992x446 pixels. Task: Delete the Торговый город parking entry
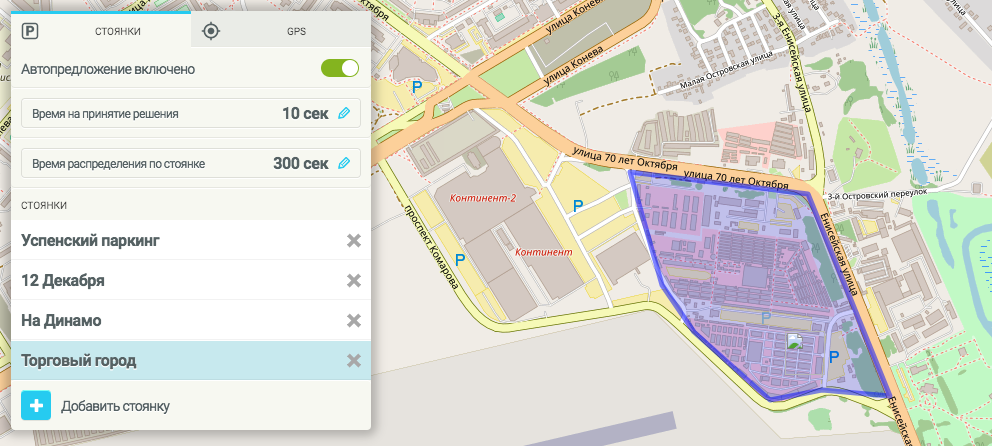(353, 361)
